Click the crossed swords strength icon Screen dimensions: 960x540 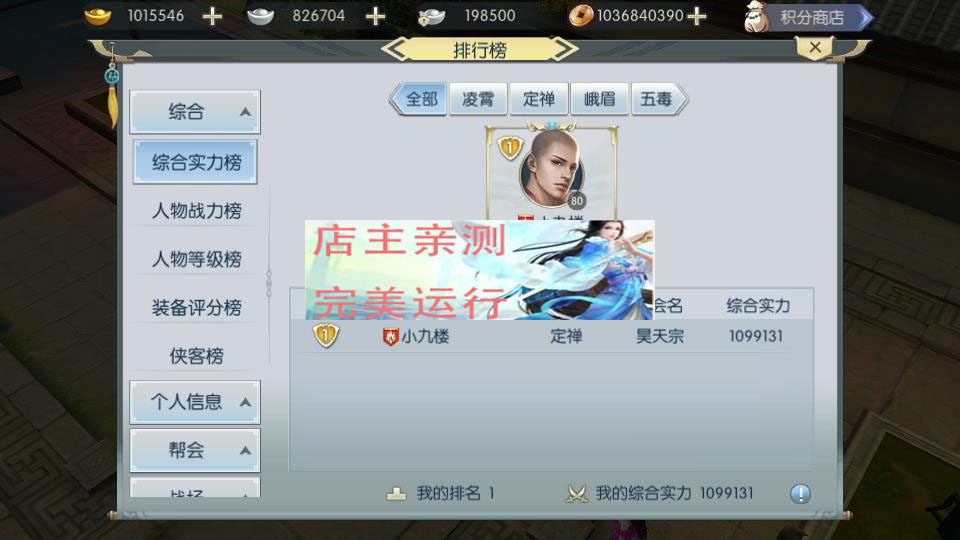(576, 493)
